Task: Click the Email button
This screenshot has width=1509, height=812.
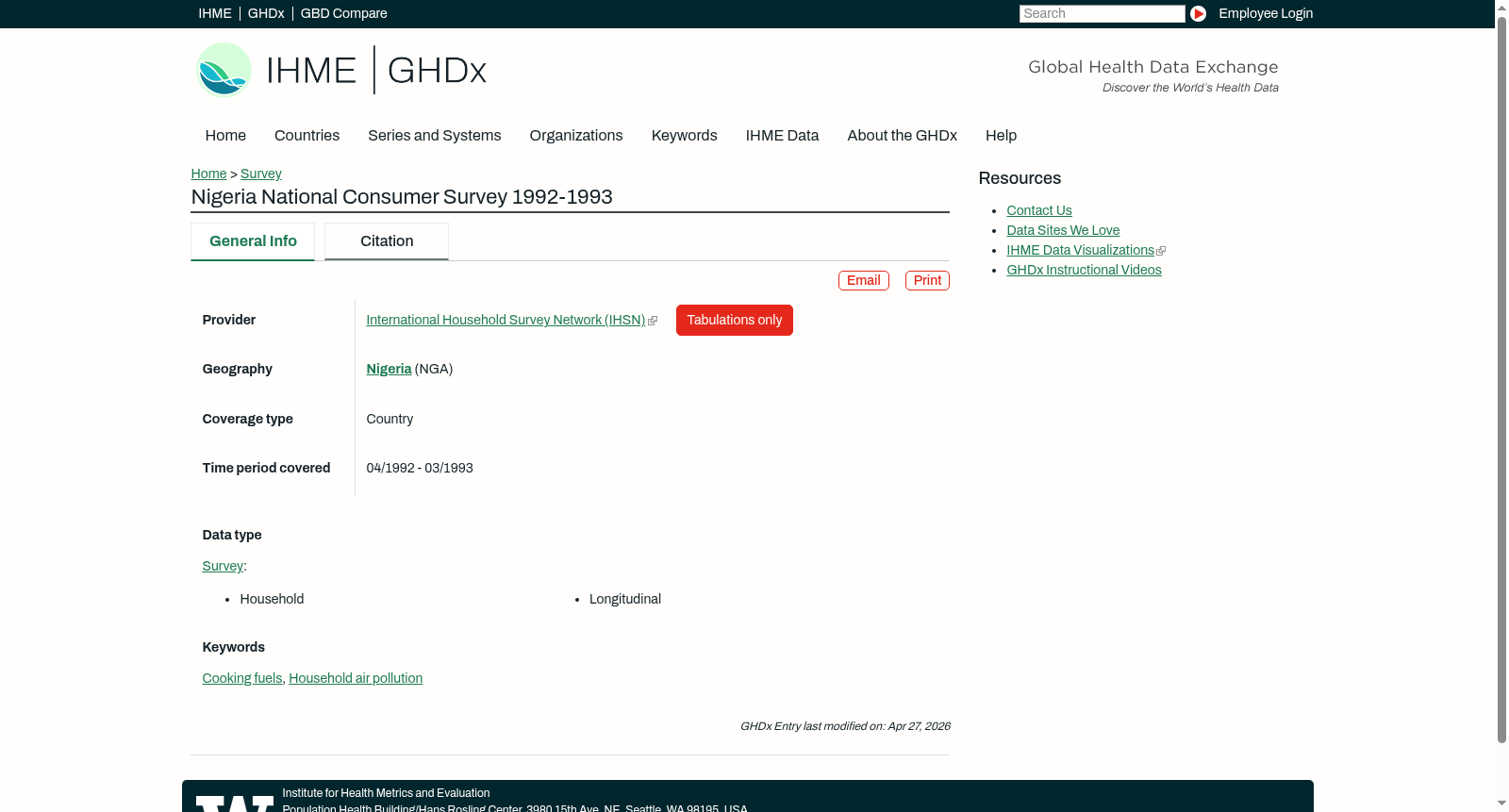Action: click(864, 280)
